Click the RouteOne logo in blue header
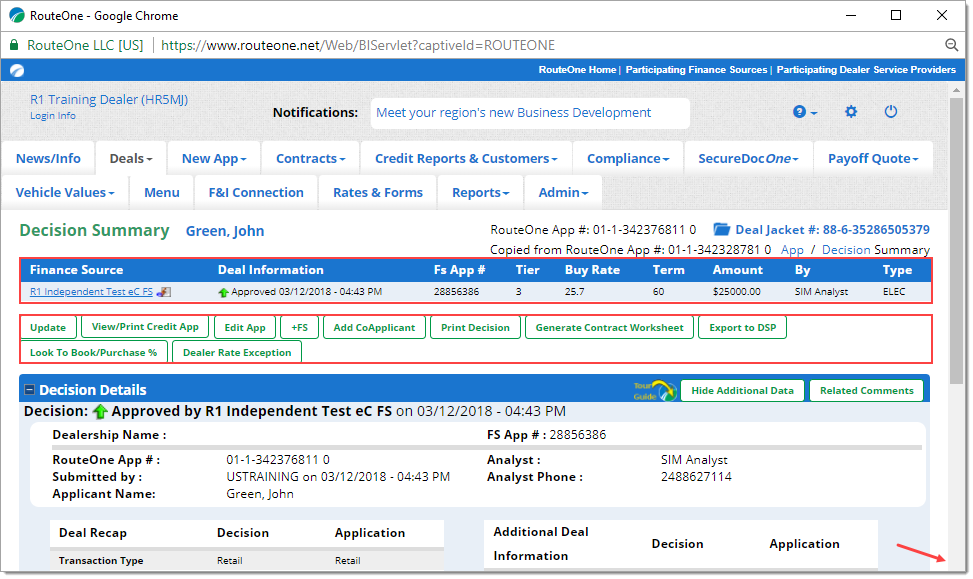The height and width of the screenshot is (579, 973). pyautogui.click(x=17, y=70)
